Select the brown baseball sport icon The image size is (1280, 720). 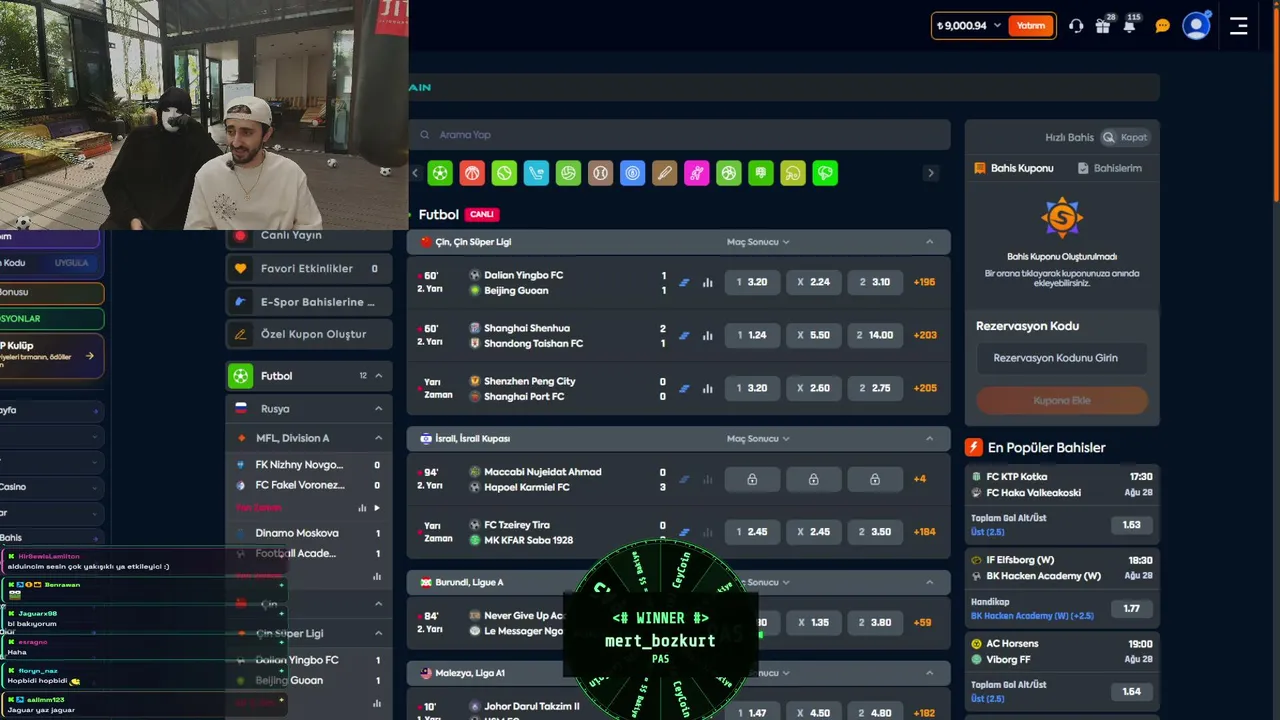[x=600, y=173]
